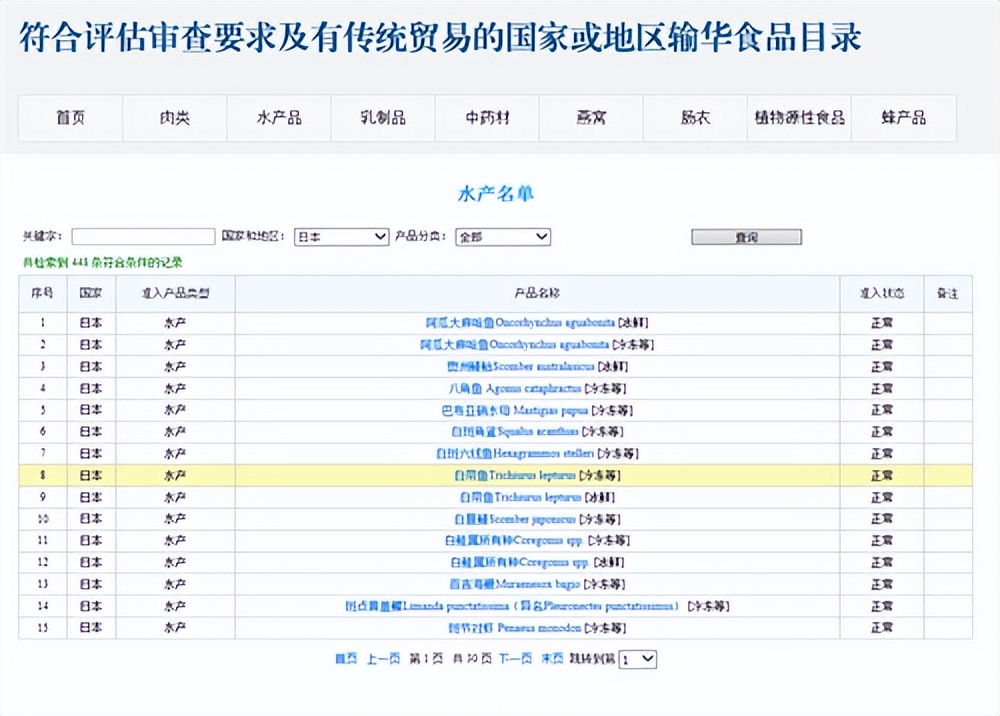1000x716 pixels.
Task: Click the search result count text 443
Action: coord(103,262)
